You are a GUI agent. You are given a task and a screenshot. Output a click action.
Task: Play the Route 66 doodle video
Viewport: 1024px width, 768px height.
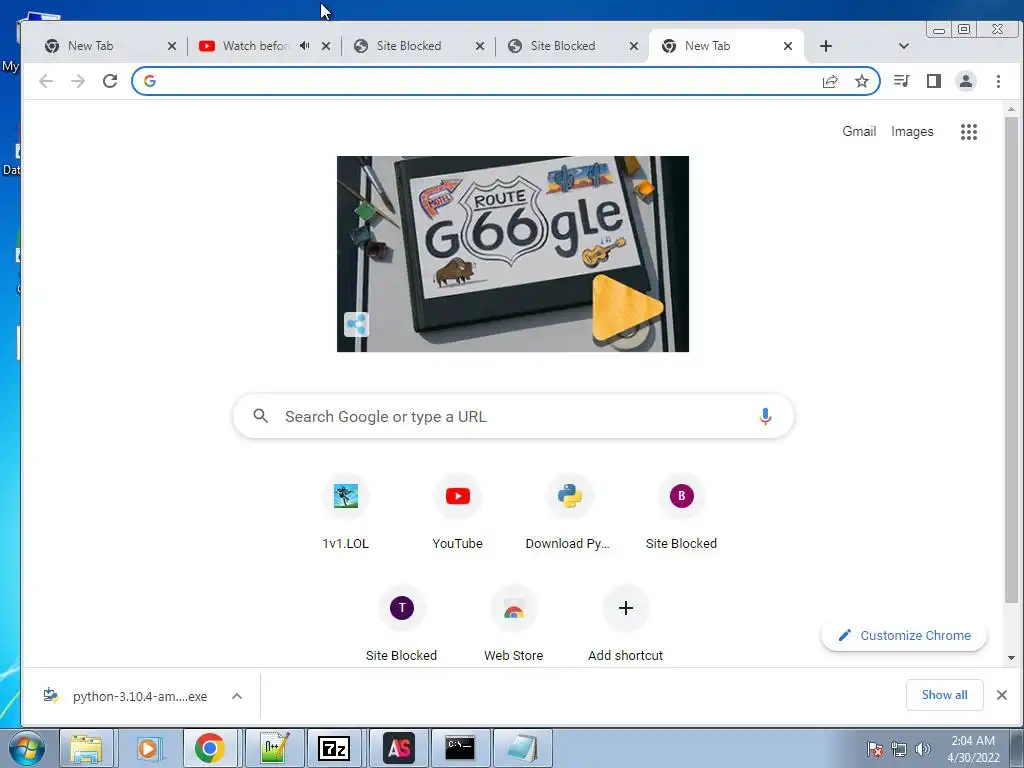coord(626,308)
